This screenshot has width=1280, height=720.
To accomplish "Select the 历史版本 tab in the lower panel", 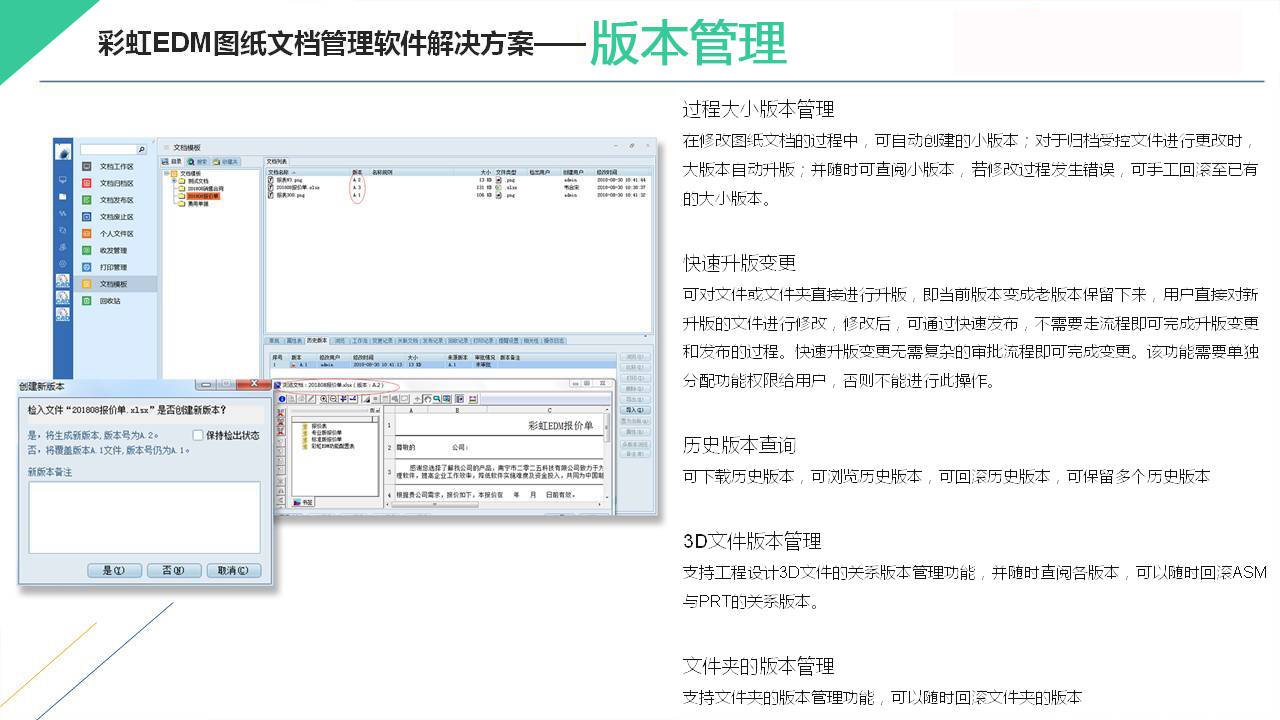I will (x=317, y=340).
